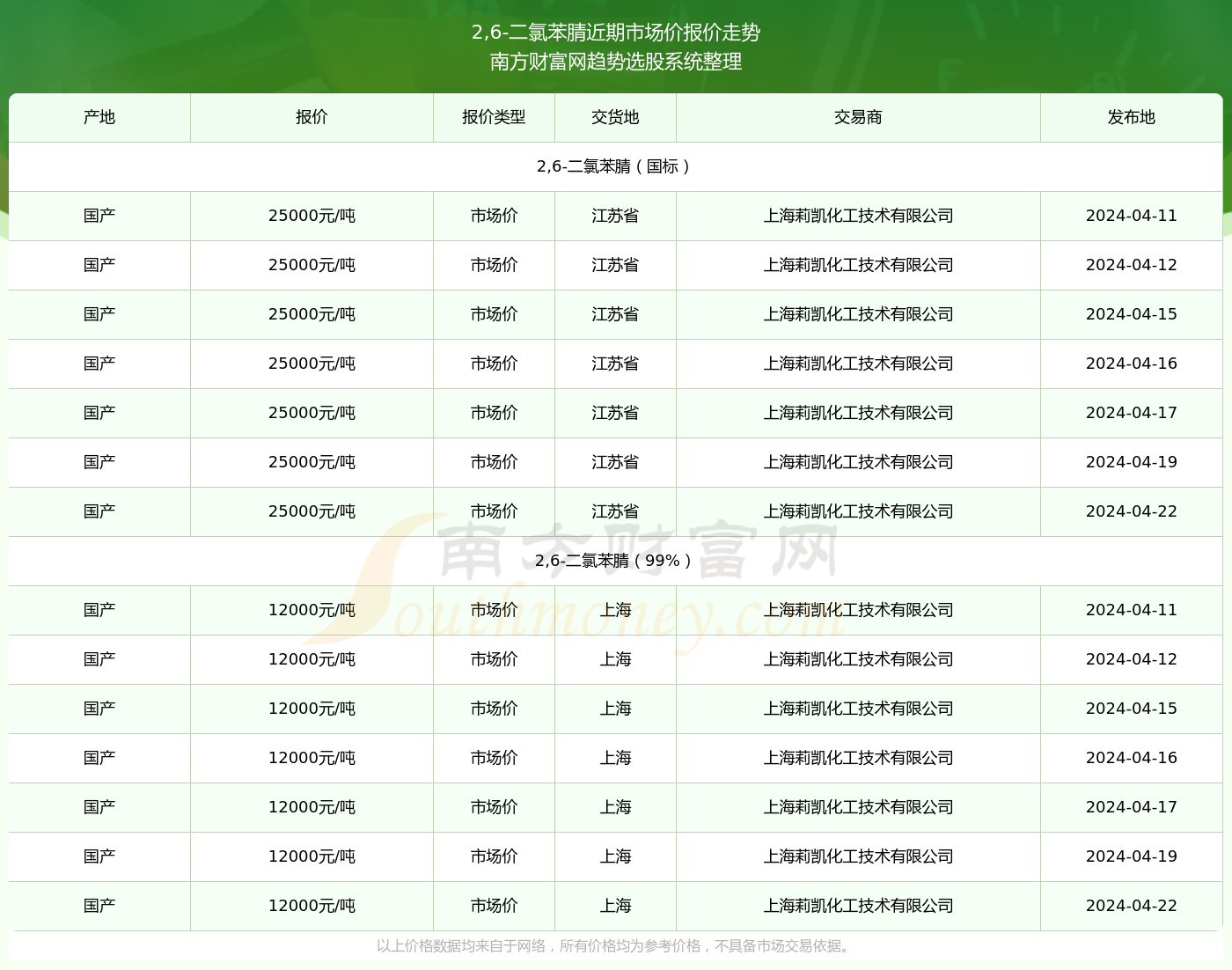Click the 报价类型 column header
Screen dimensions: 1232x970
(494, 117)
